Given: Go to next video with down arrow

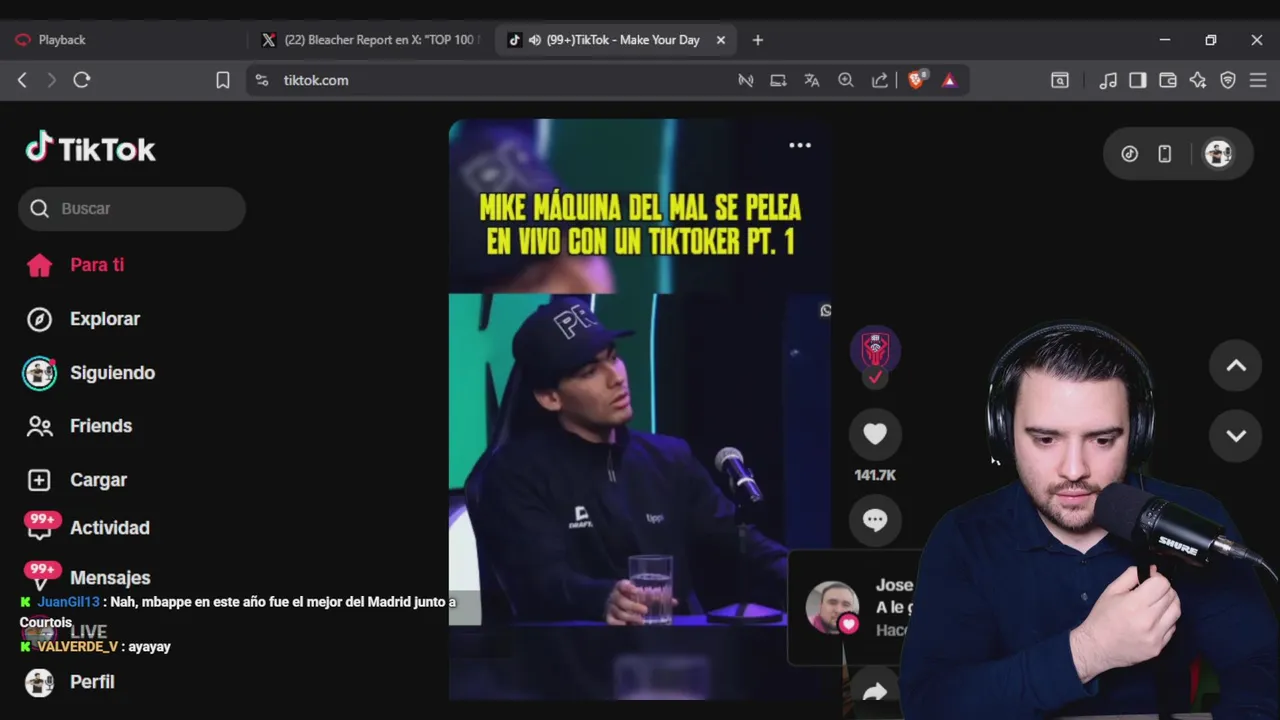Looking at the screenshot, I should [1236, 436].
